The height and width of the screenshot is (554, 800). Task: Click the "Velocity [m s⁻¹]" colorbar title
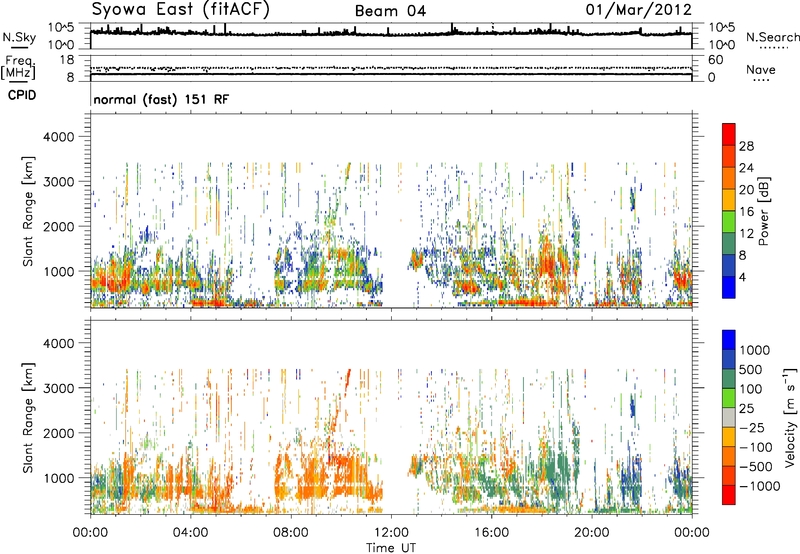point(790,417)
